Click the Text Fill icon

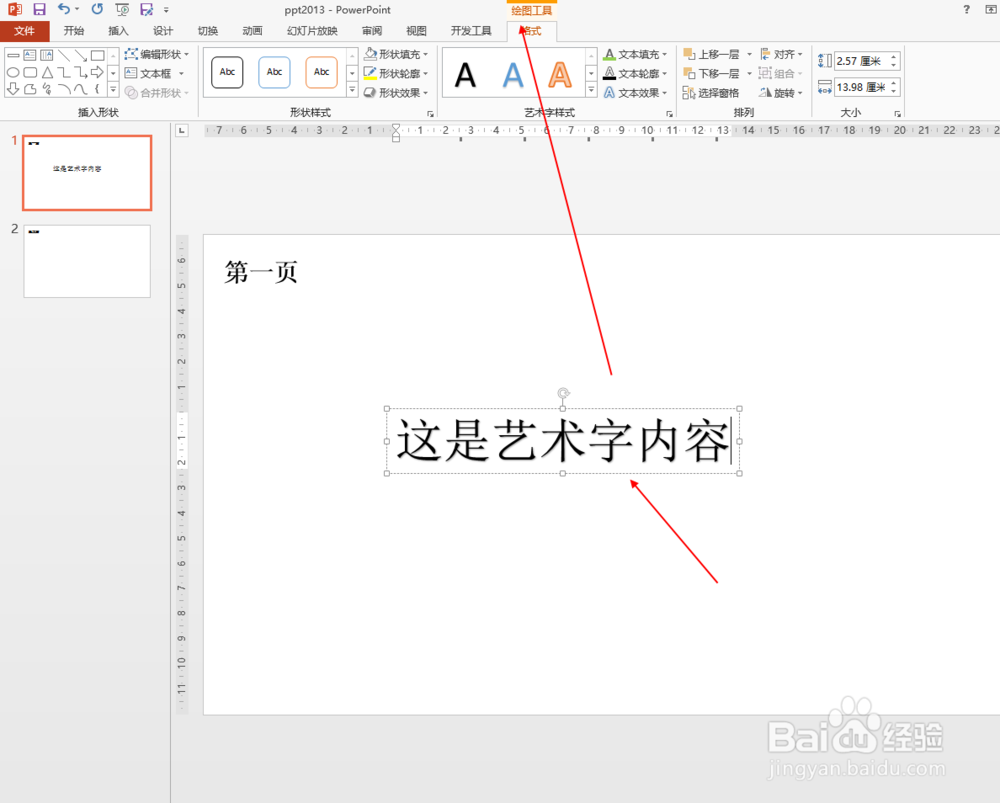[x=608, y=56]
